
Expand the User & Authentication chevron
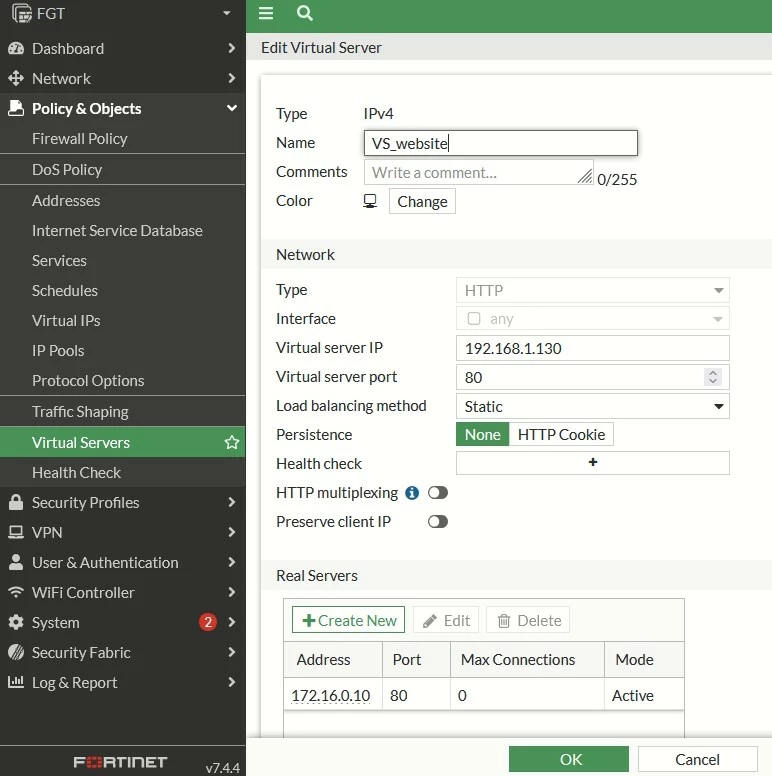point(231,562)
